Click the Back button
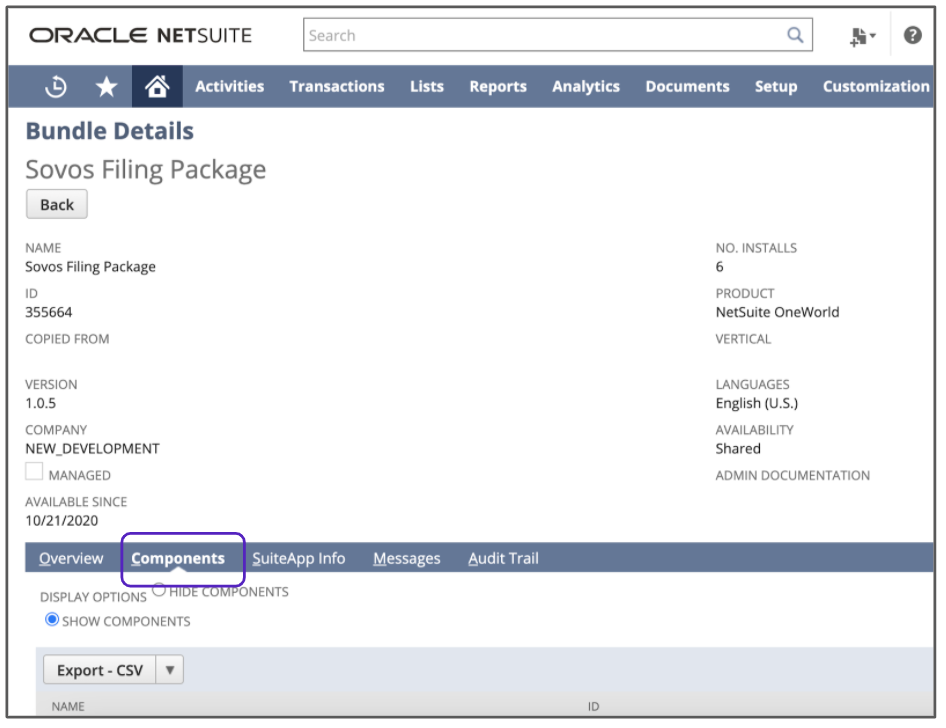The width and height of the screenshot is (946, 728). click(x=57, y=204)
